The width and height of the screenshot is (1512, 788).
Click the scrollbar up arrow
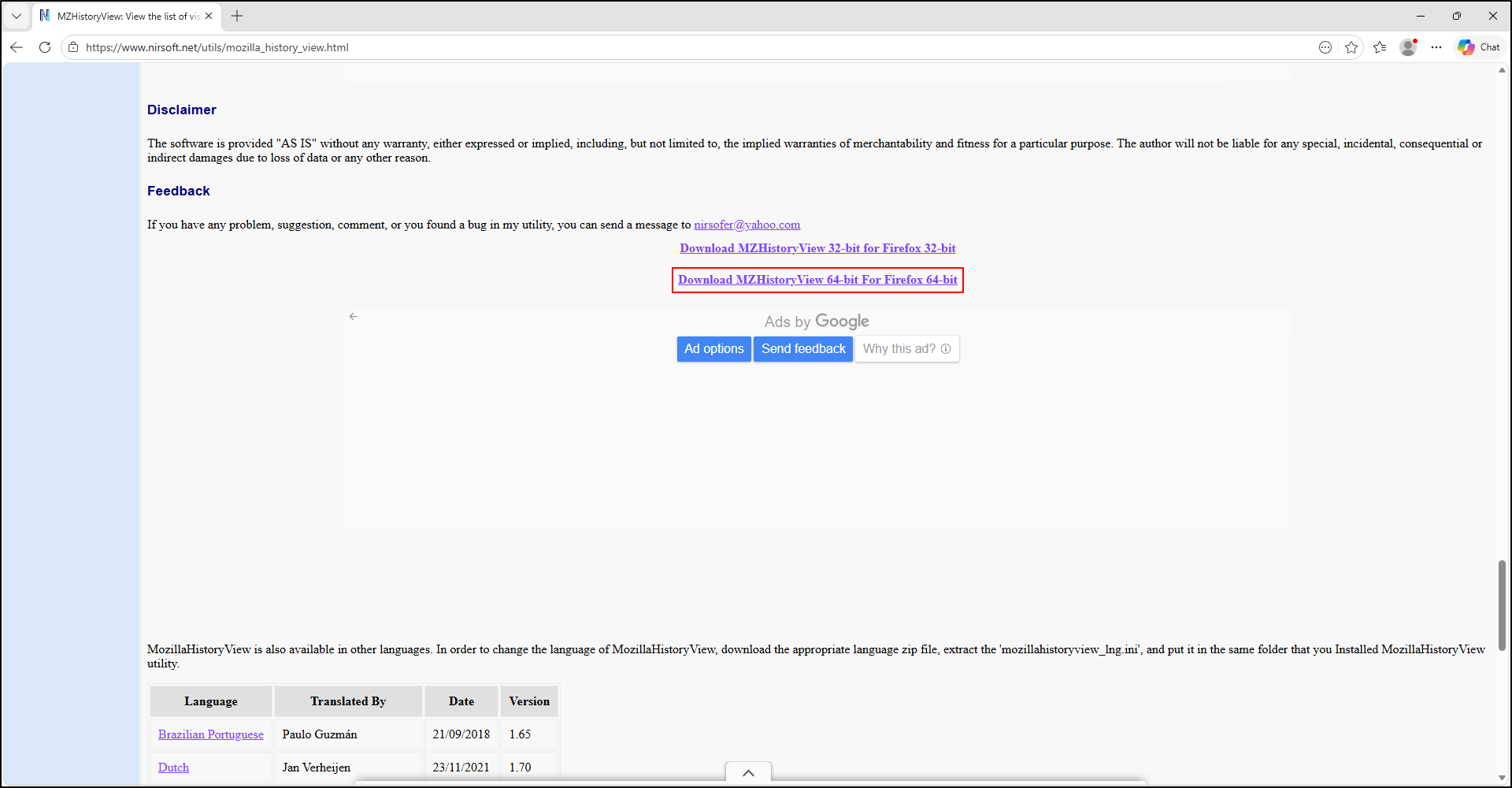point(1502,70)
